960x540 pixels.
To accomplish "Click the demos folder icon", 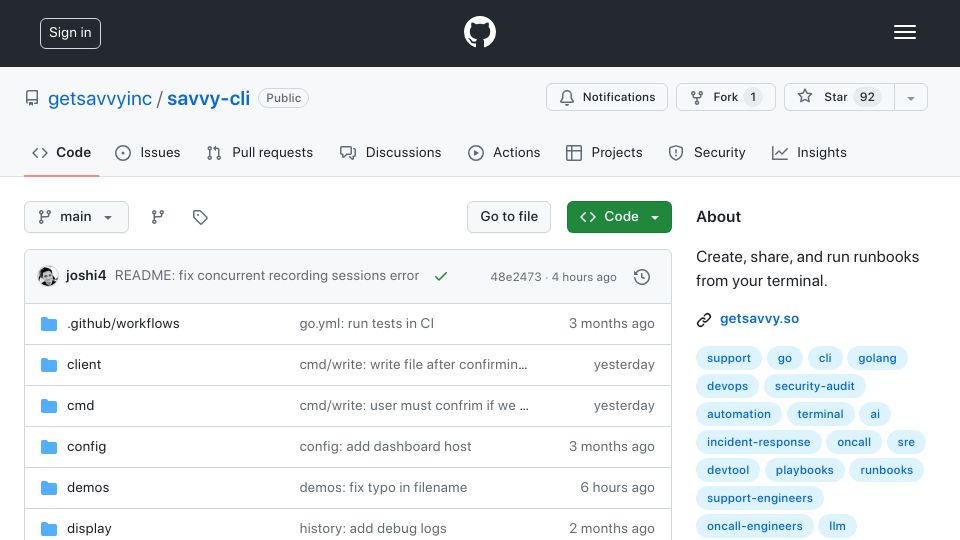I will [x=49, y=488].
